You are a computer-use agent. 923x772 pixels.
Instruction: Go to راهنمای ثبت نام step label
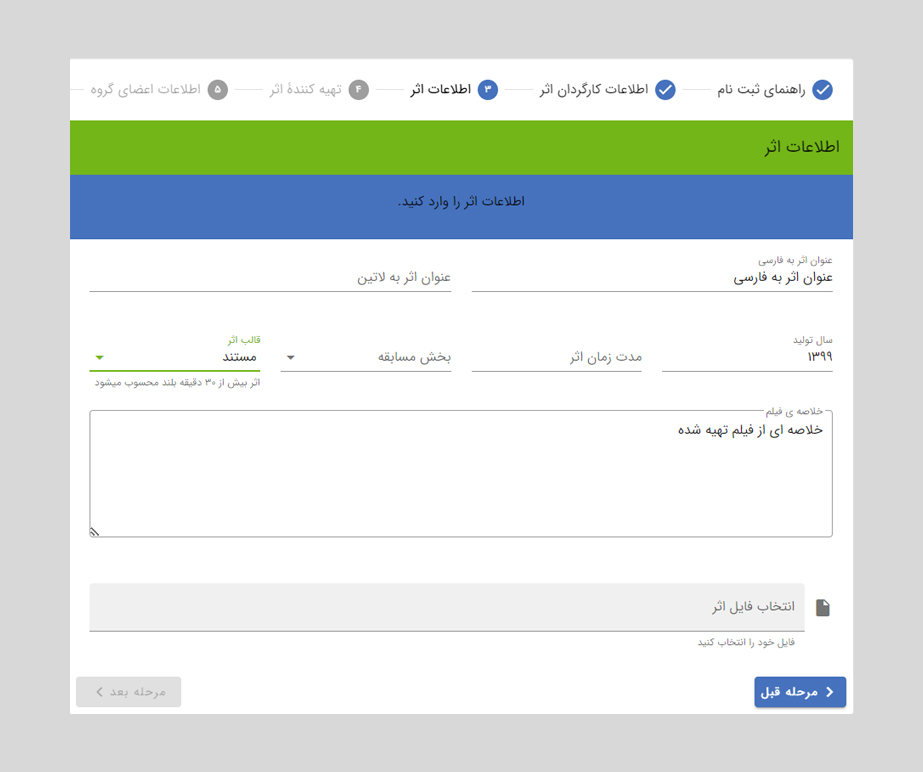(760, 90)
